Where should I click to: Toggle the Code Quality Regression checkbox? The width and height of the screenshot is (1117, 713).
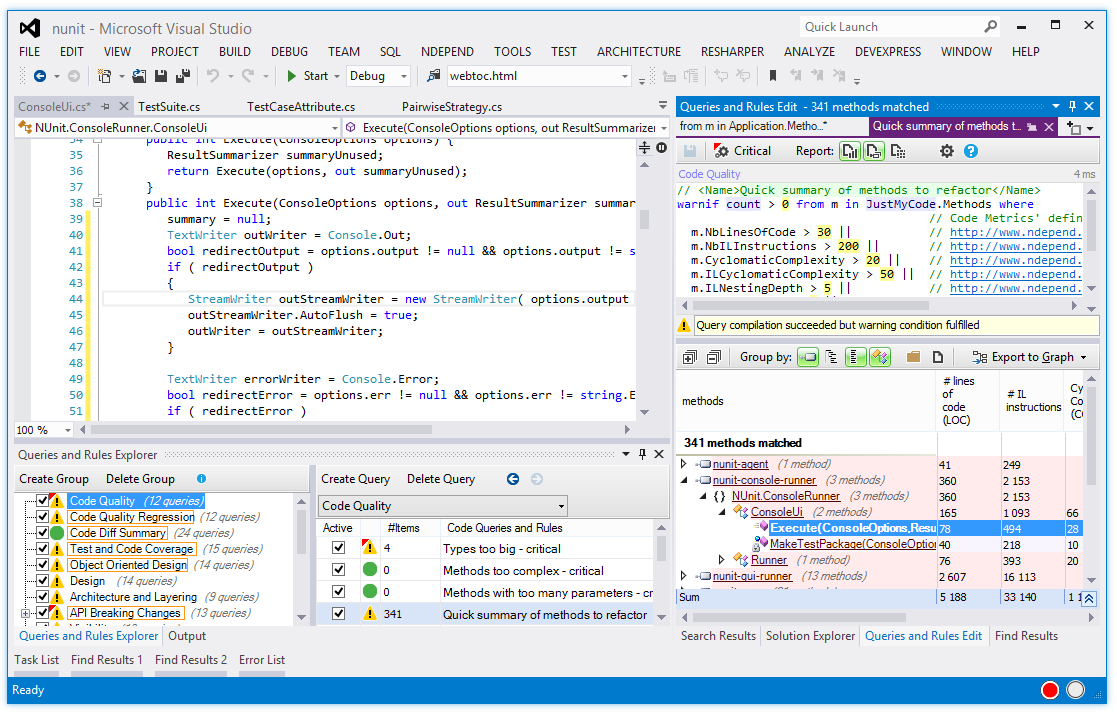point(43,516)
